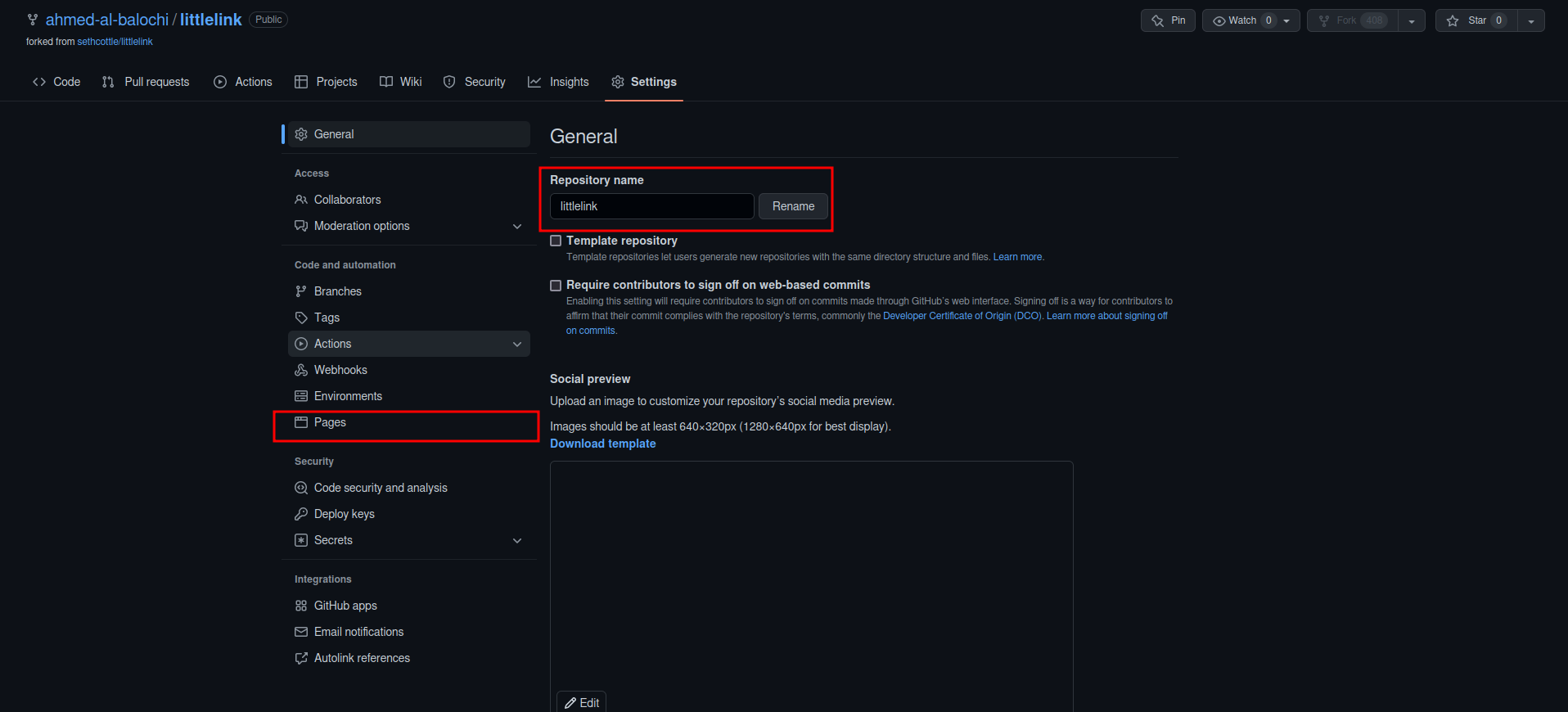This screenshot has width=1568, height=712.
Task: Click the Collaborators people icon
Action: tap(301, 200)
